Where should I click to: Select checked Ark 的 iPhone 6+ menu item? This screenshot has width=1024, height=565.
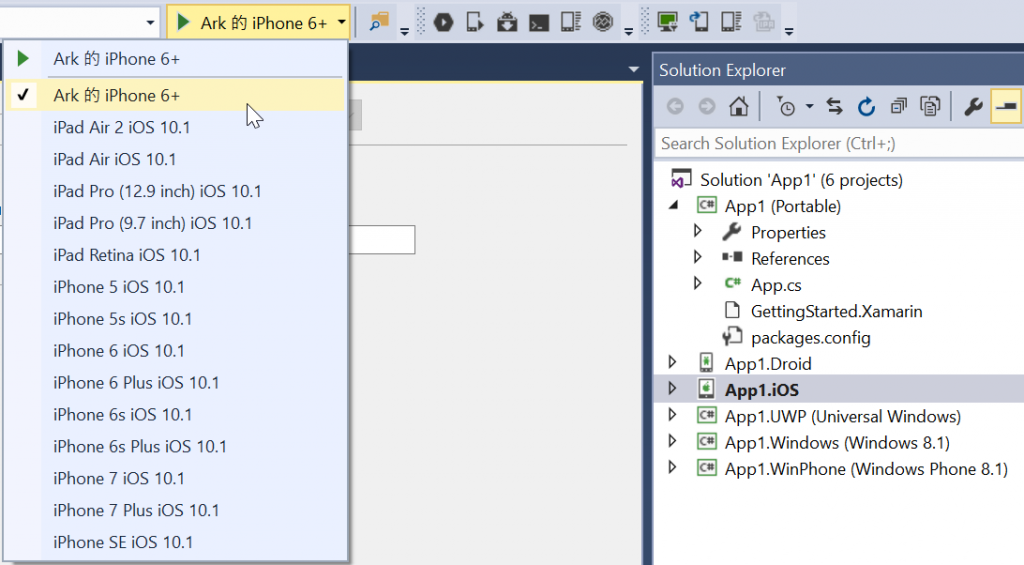tap(176, 95)
